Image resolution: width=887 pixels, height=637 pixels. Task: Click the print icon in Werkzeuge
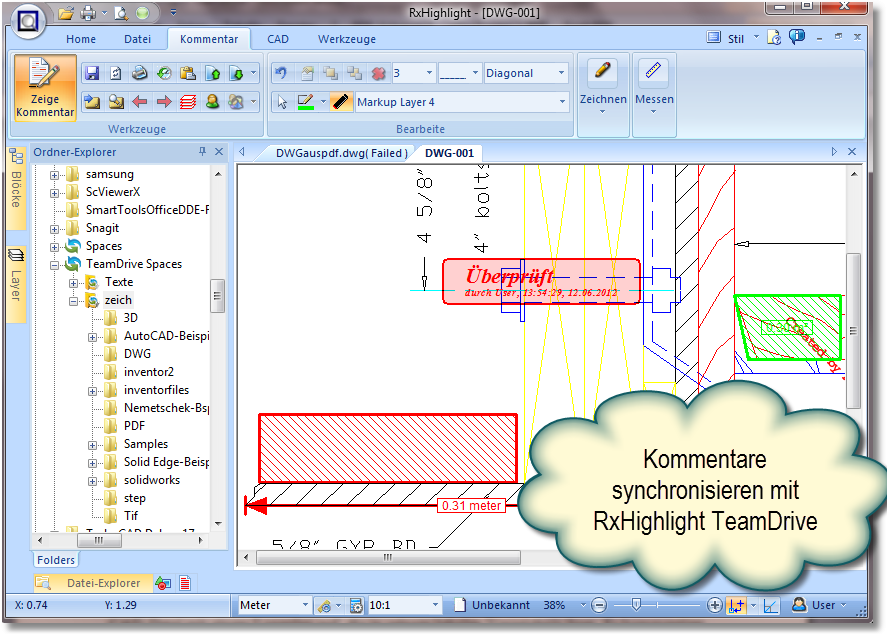[140, 73]
